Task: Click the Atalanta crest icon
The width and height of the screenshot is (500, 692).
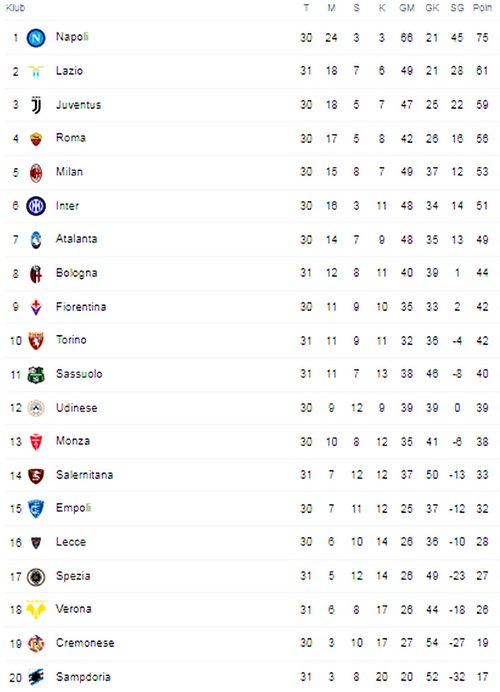Action: point(36,240)
